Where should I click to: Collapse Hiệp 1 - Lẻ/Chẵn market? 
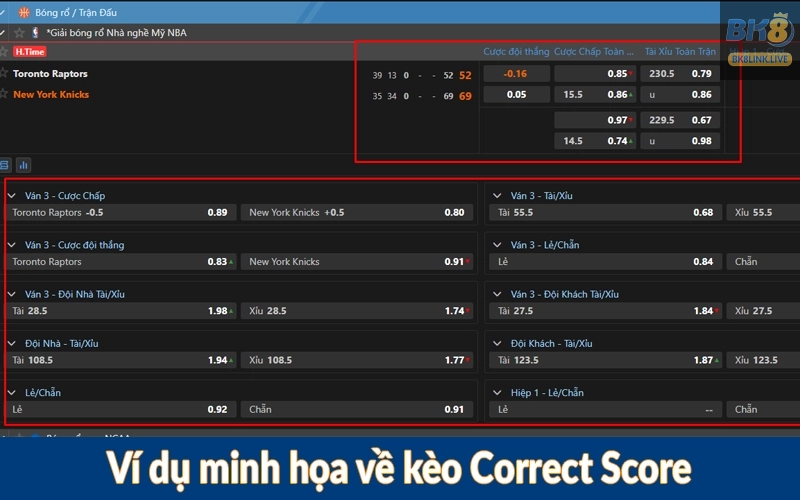pos(497,392)
